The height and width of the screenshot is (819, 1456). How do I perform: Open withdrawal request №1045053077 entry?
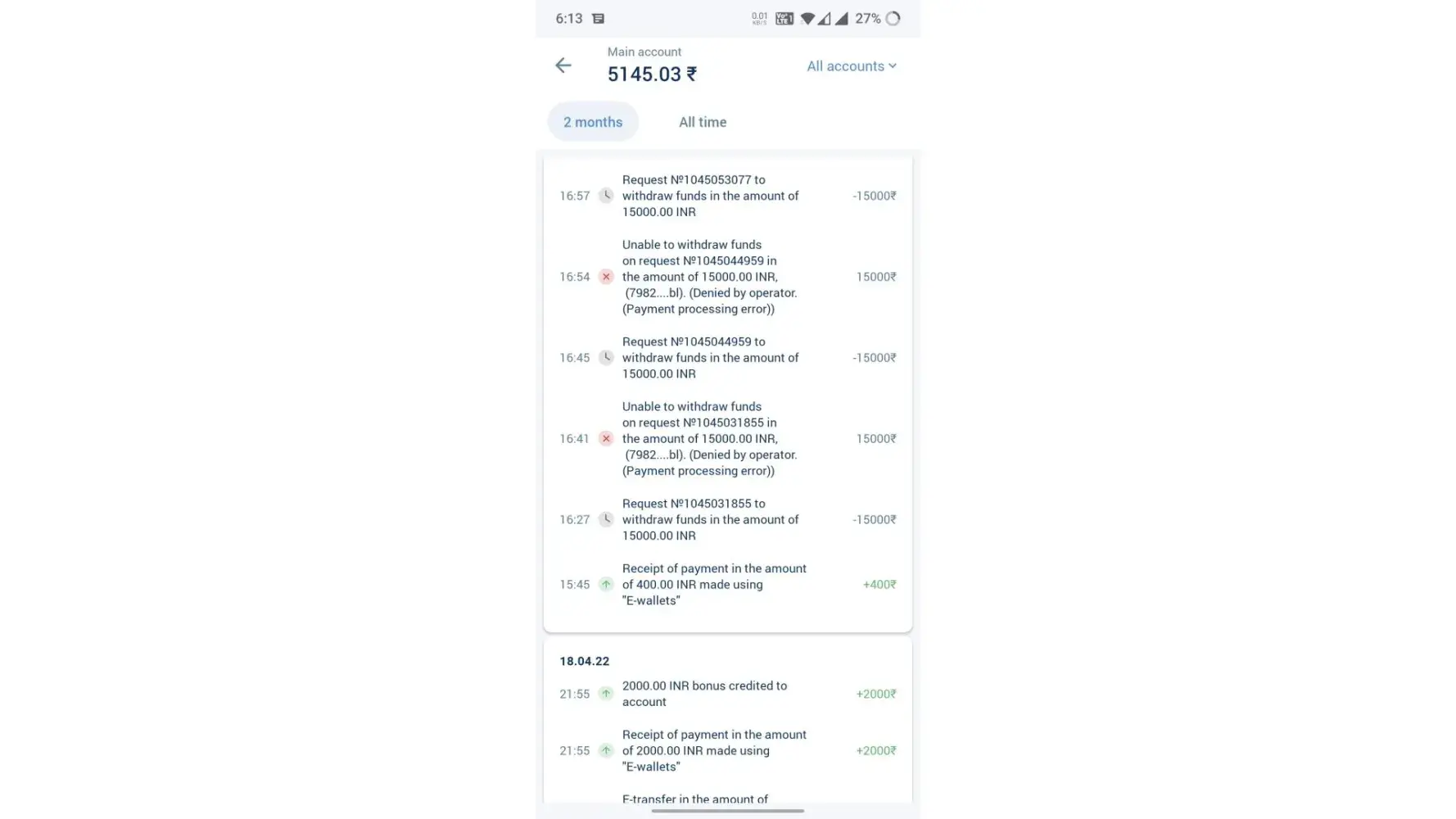point(709,196)
